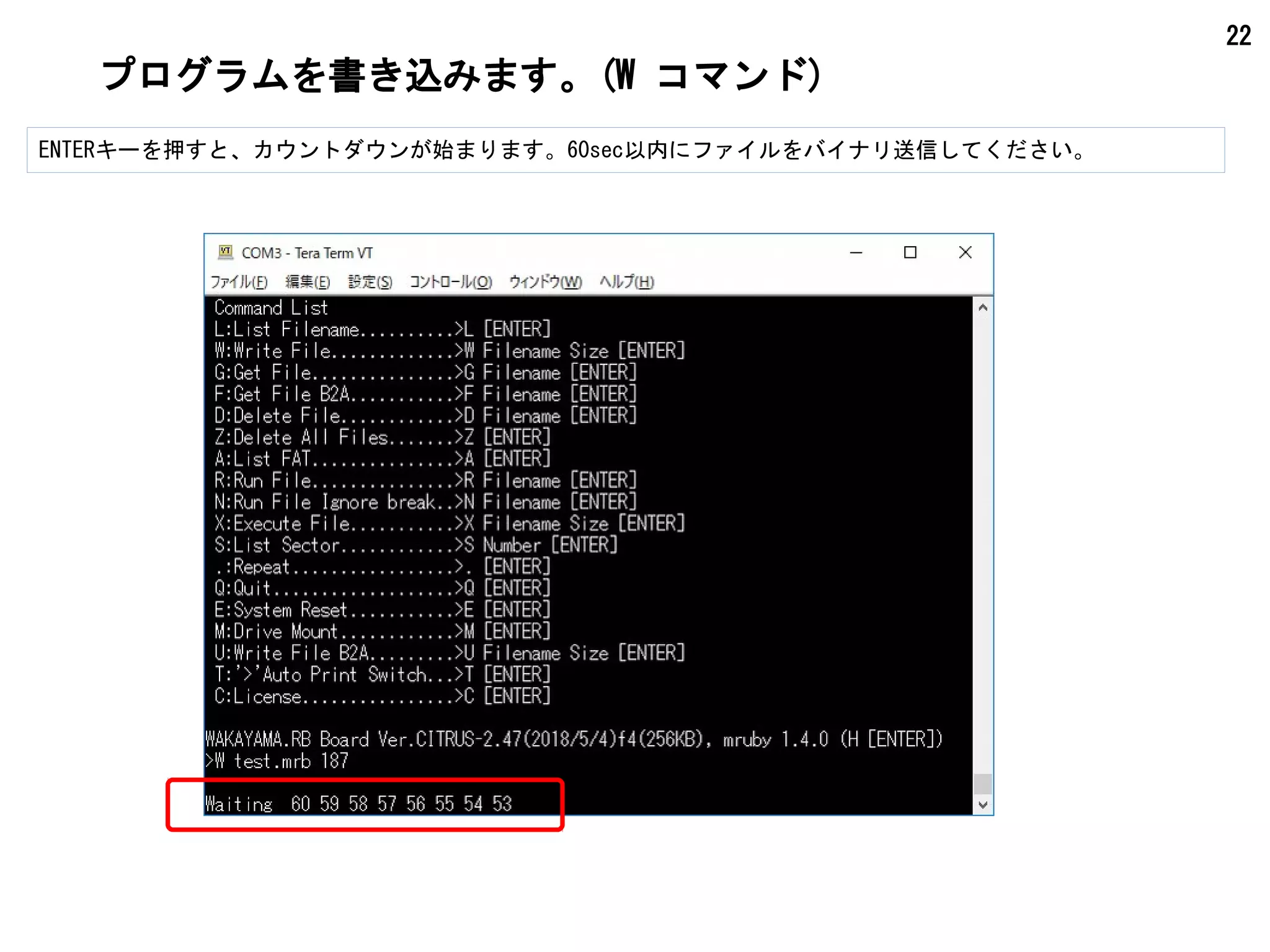Maximize the Tera Term window
The width and height of the screenshot is (1270, 952).
pos(910,252)
